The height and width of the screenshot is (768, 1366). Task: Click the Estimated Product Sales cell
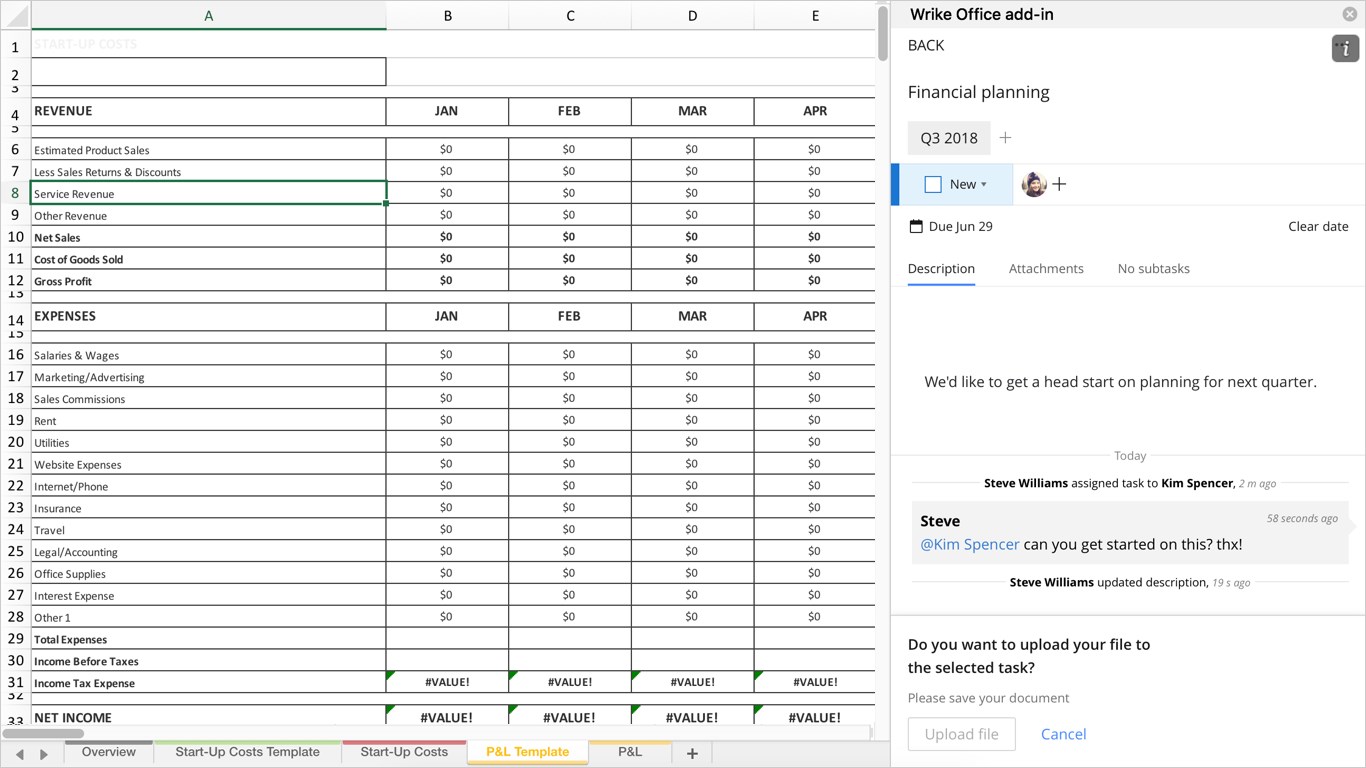[x=208, y=149]
